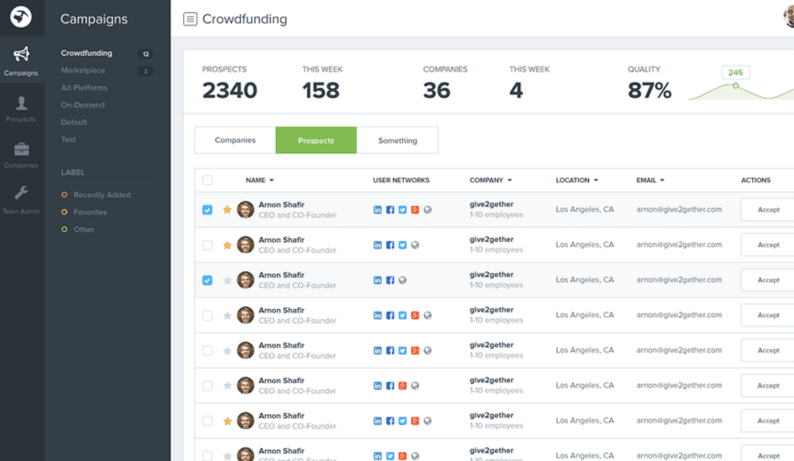This screenshot has height=461, width=794.
Task: Click the bird logo icon in top-left corner
Action: [21, 18]
